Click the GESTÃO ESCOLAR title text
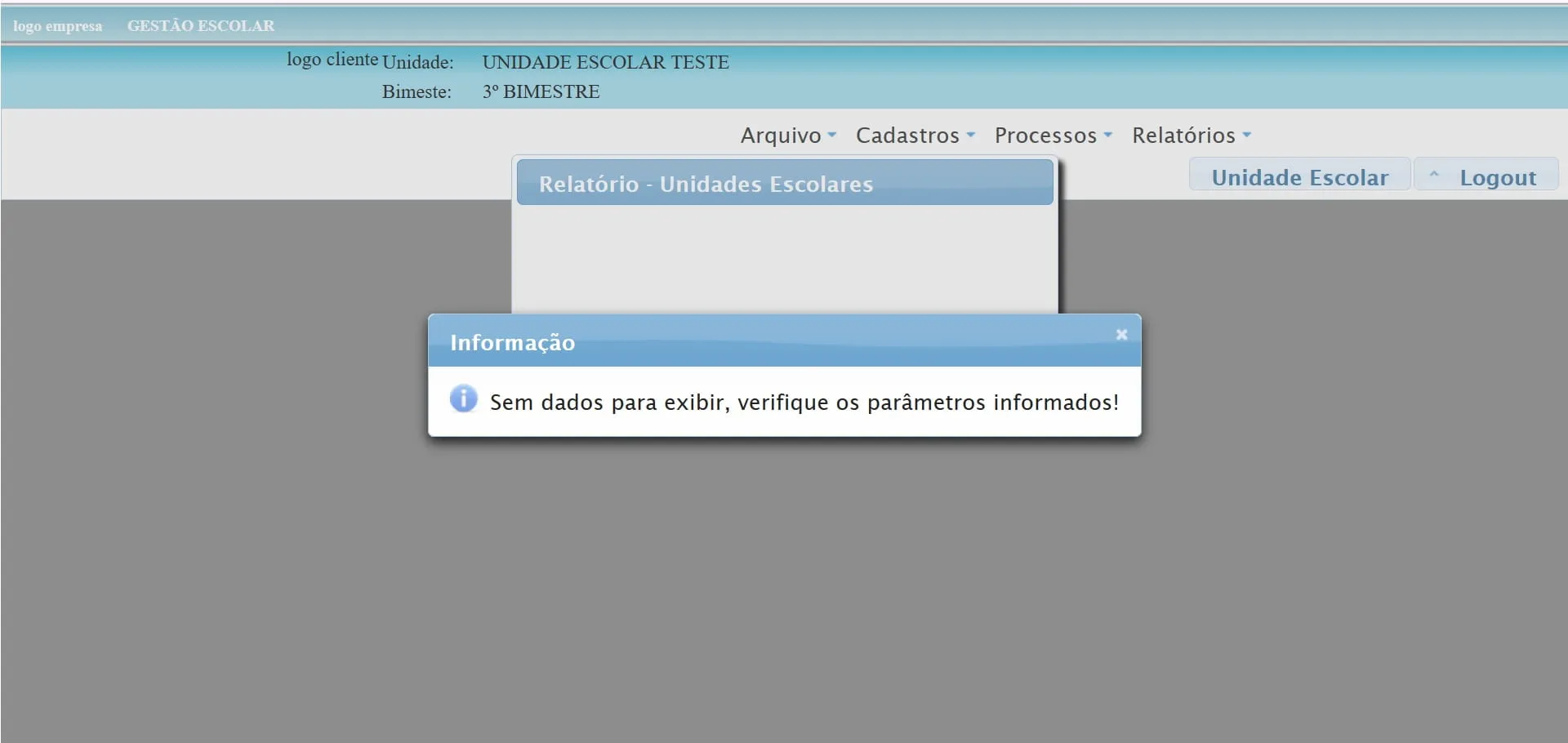 coord(201,25)
